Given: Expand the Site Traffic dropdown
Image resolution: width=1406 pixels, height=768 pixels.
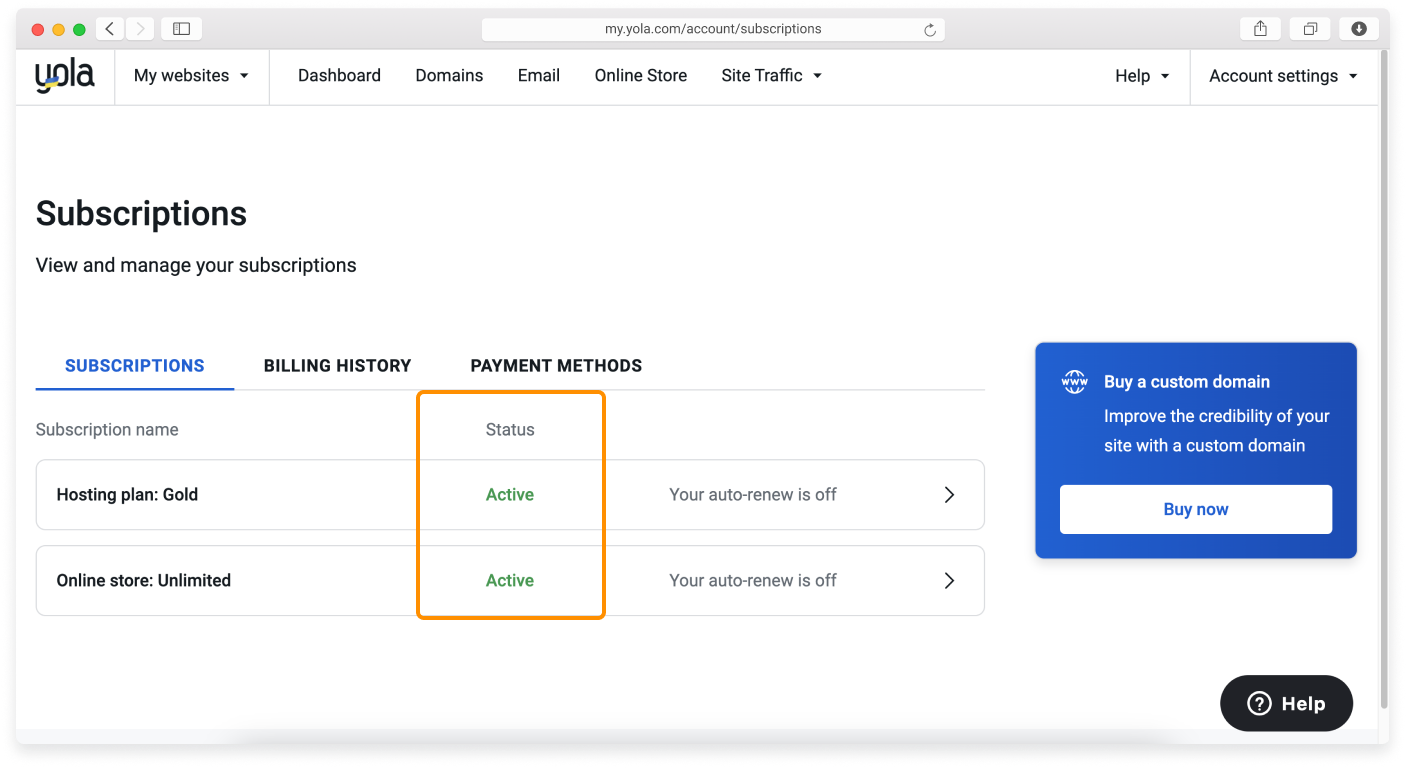Looking at the screenshot, I should pos(771,75).
